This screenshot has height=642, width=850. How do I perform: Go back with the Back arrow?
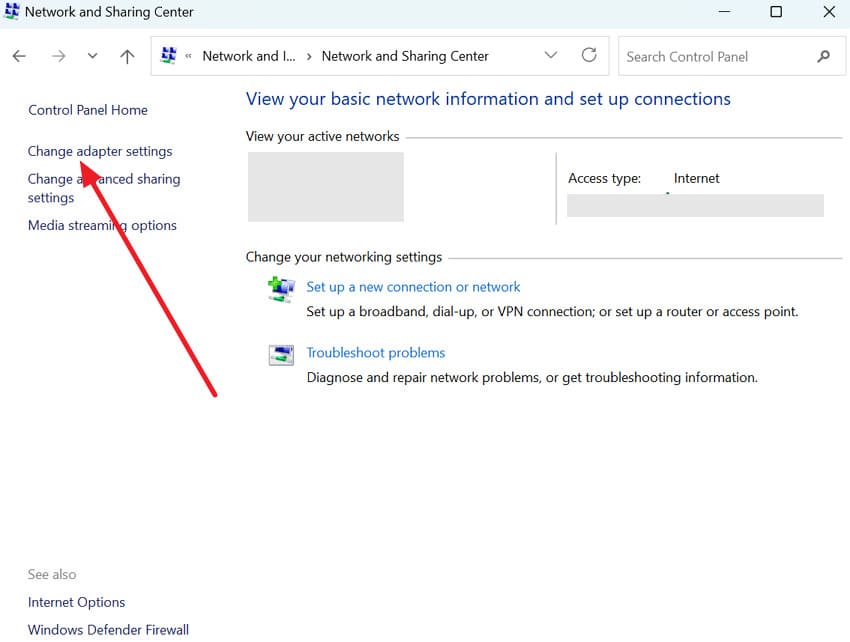pyautogui.click(x=20, y=56)
